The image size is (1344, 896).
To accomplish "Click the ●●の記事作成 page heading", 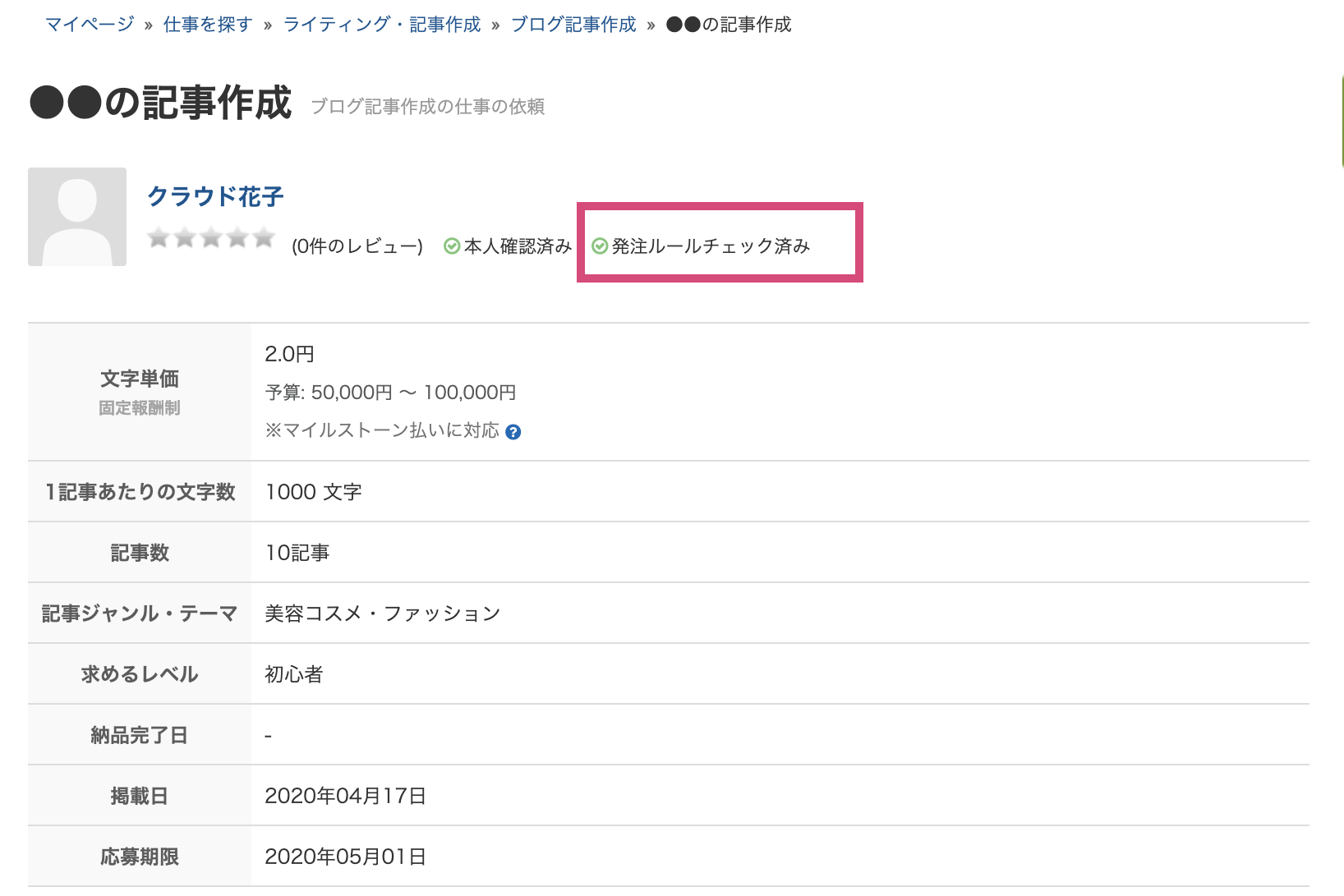I will pos(161,103).
